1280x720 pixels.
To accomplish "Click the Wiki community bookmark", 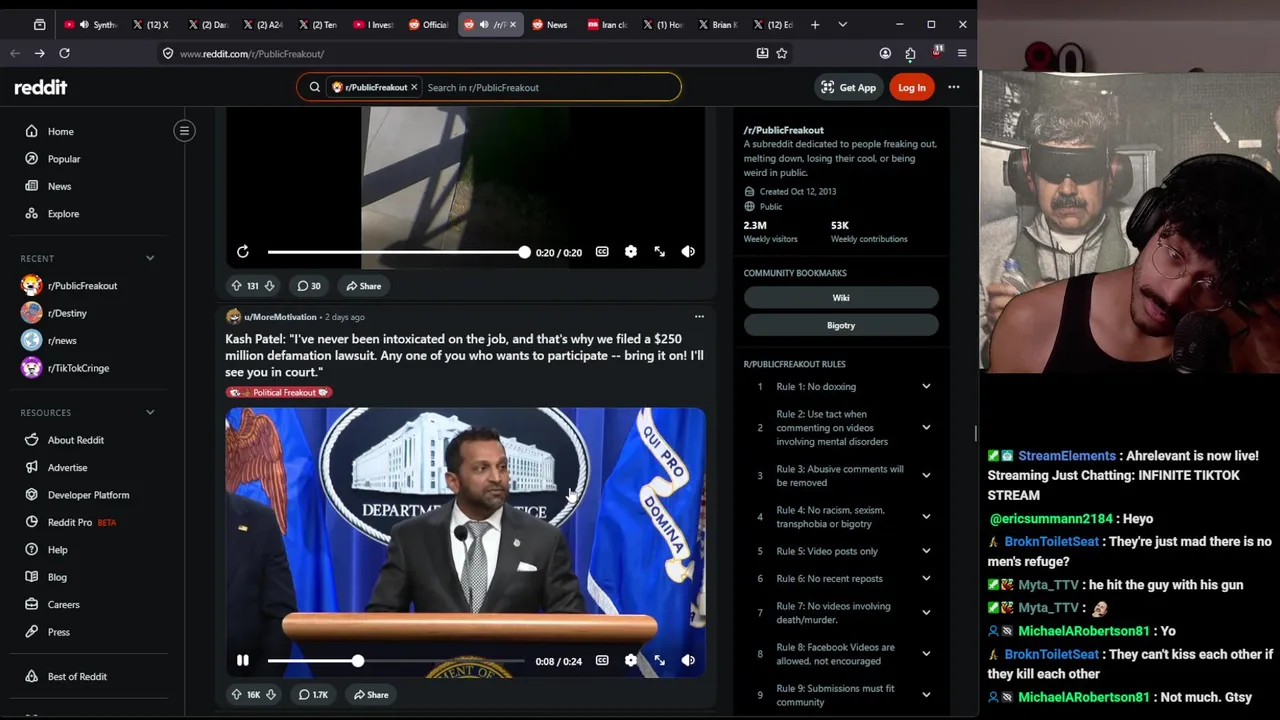I will (x=841, y=298).
